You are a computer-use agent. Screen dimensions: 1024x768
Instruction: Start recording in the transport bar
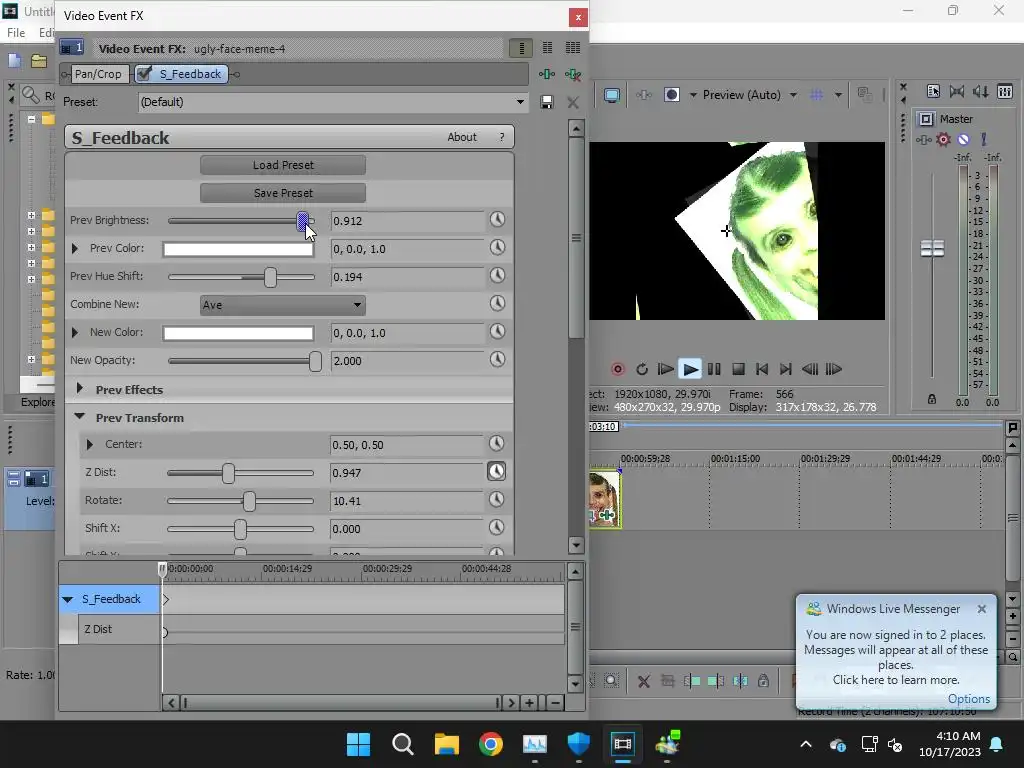pyautogui.click(x=617, y=370)
